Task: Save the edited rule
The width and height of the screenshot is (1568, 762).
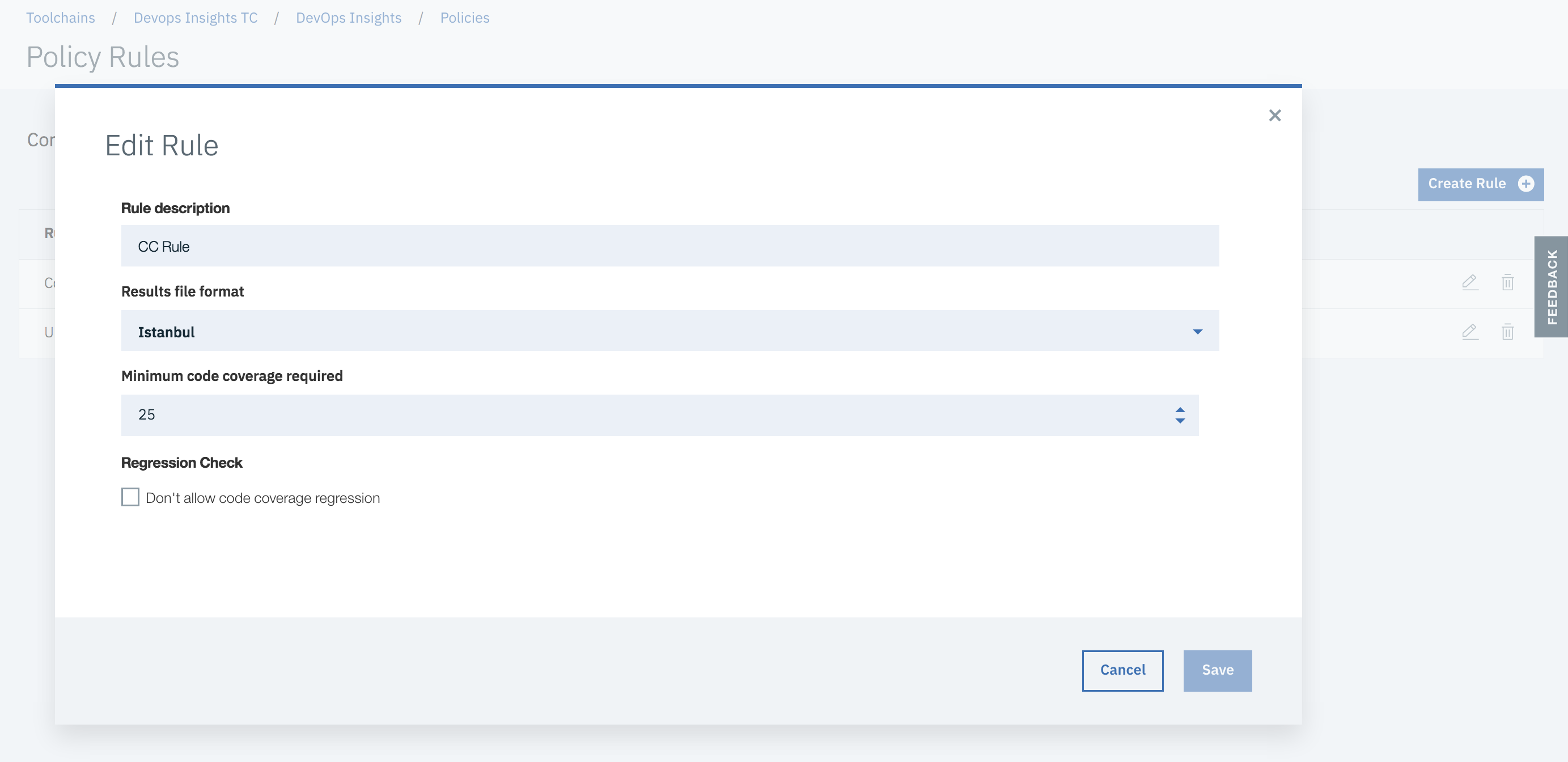Action: [x=1217, y=670]
